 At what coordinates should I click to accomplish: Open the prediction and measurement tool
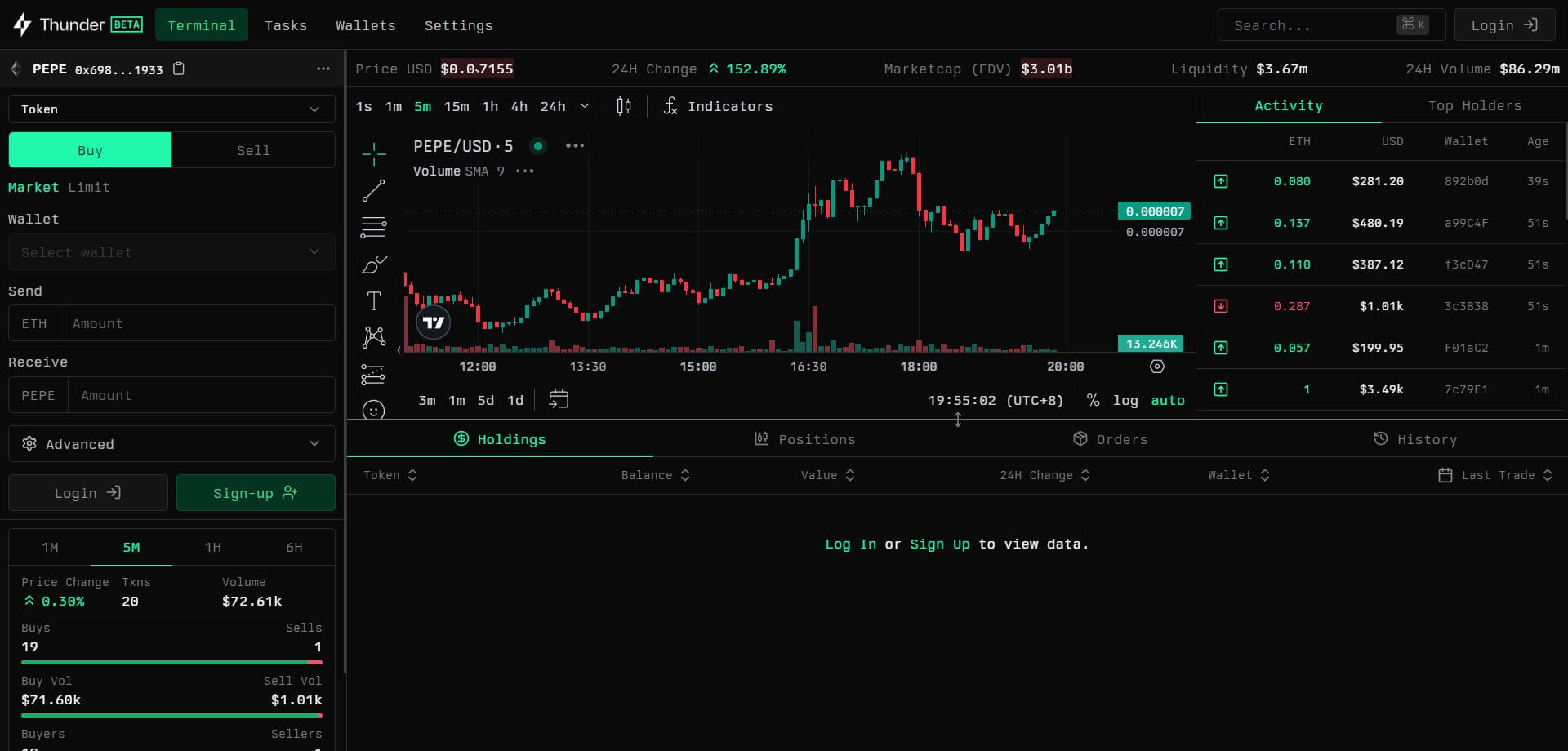(374, 375)
